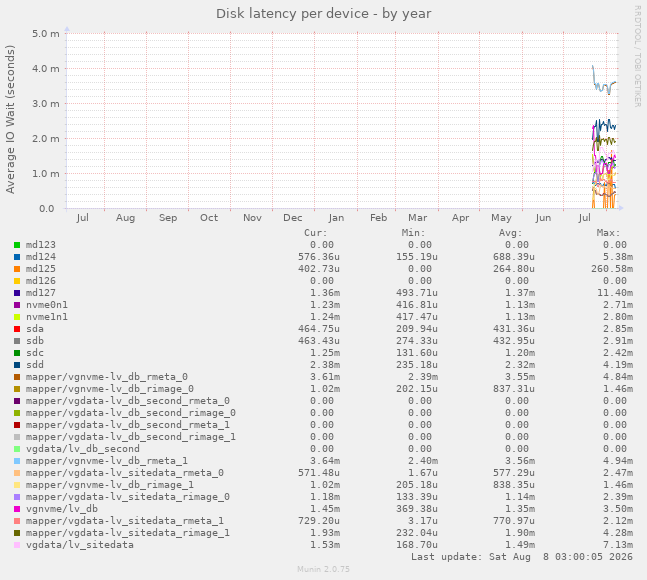The width and height of the screenshot is (647, 580).
Task: Click mapper/vgdata-lv_db_second_rmeta_0 label
Action: pos(128,401)
